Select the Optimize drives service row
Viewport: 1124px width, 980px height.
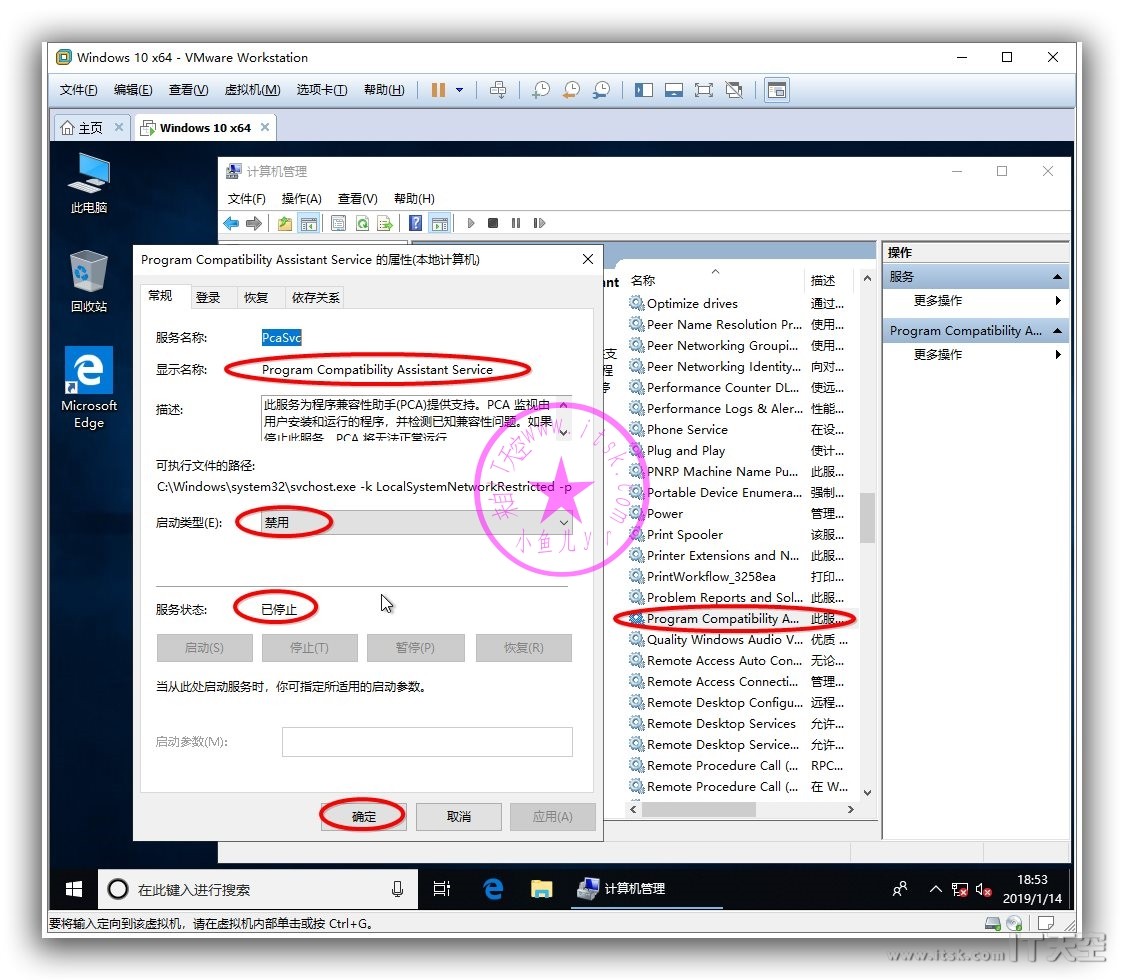pyautogui.click(x=738, y=303)
